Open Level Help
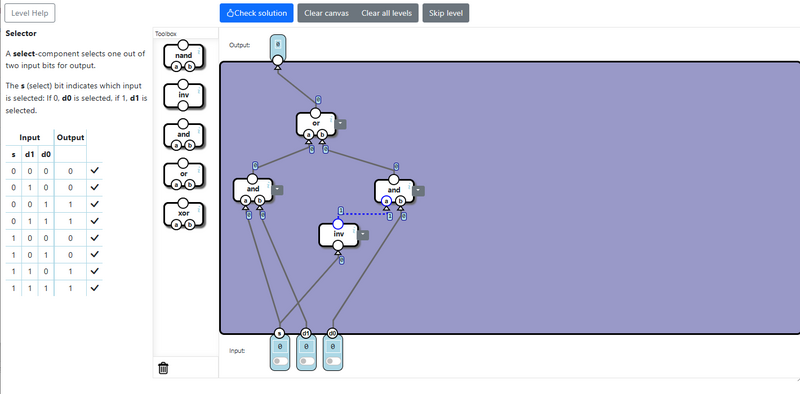Viewport: 800px width, 394px height. [x=30, y=13]
